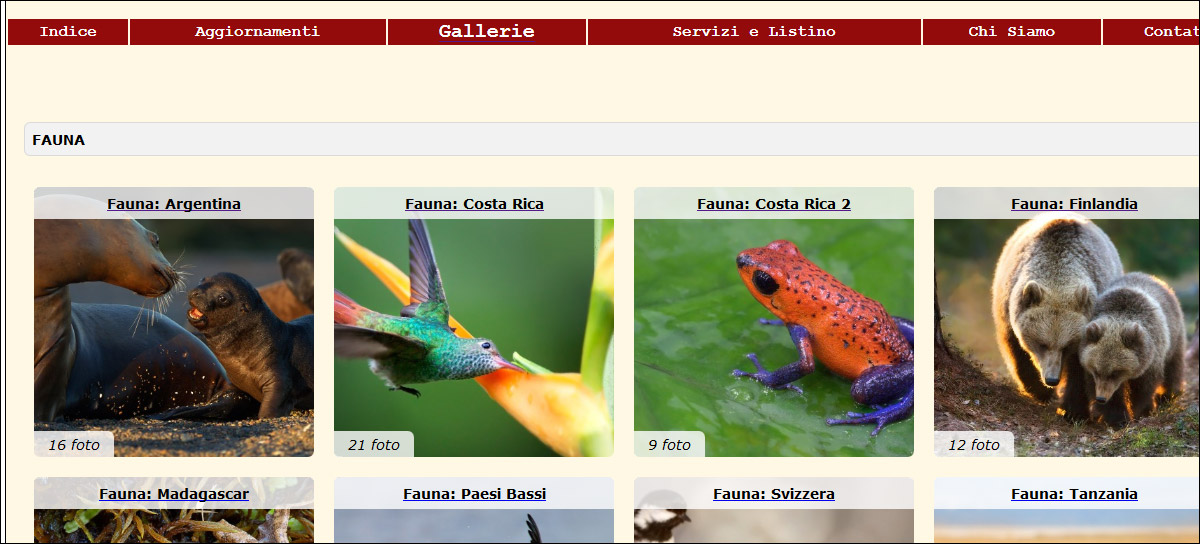Open the Fauna: Tanzania gallery link
Viewport: 1200px width, 544px height.
tap(1074, 494)
